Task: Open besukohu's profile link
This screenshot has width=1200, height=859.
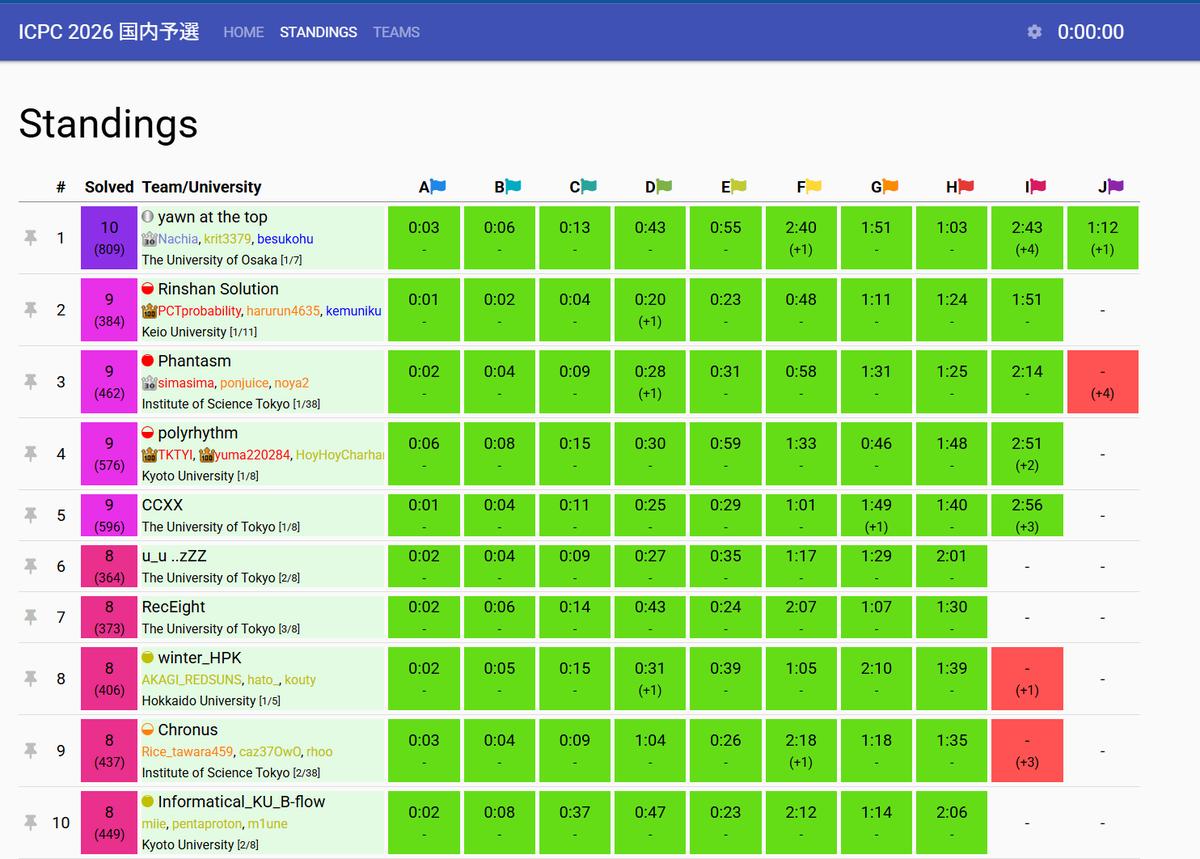Action: [x=285, y=239]
